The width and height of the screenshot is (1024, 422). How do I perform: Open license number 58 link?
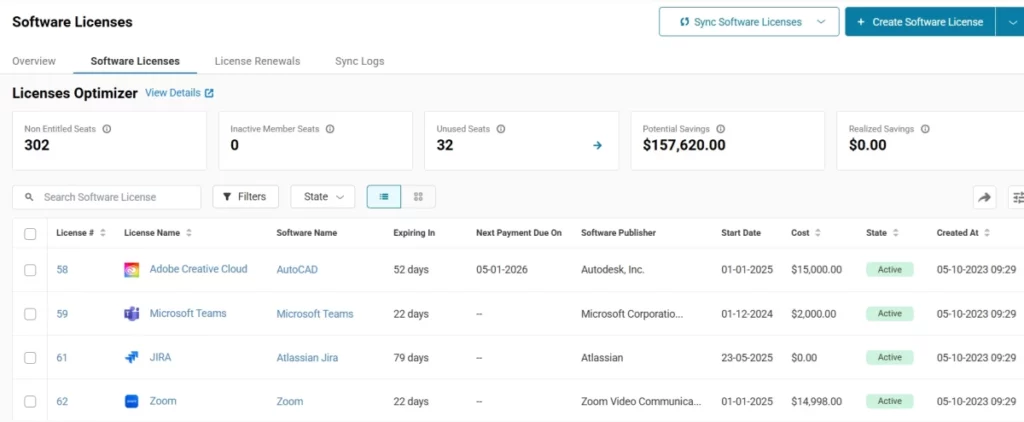pos(62,270)
